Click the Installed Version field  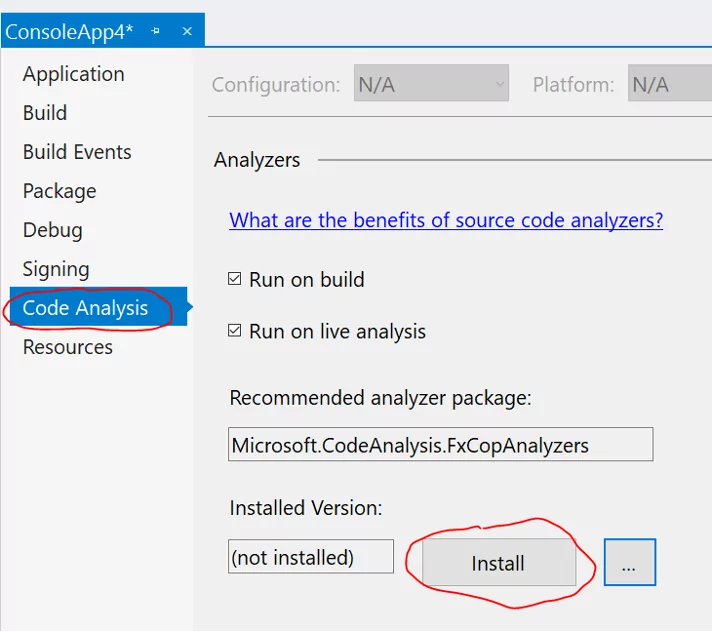point(311,557)
